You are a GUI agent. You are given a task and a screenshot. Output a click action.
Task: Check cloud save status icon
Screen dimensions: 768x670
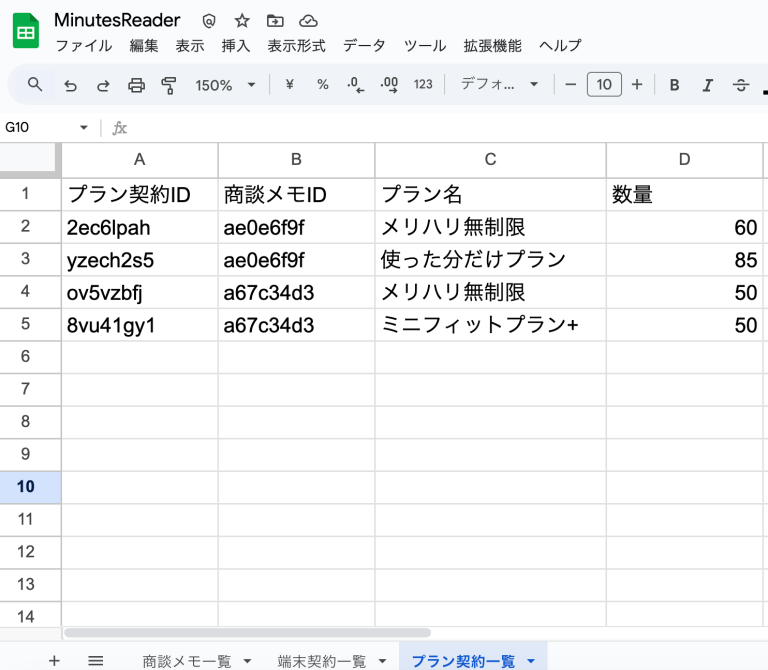[308, 21]
